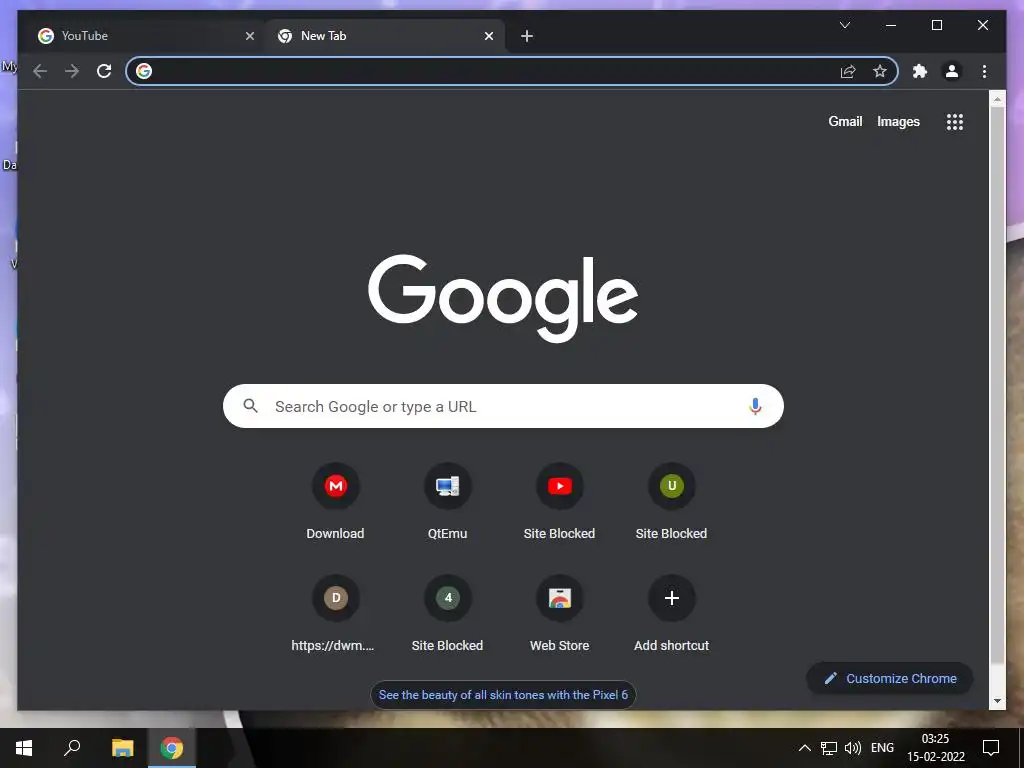Click the Customize Chrome button
Screen dimensions: 1024x768
(890, 679)
